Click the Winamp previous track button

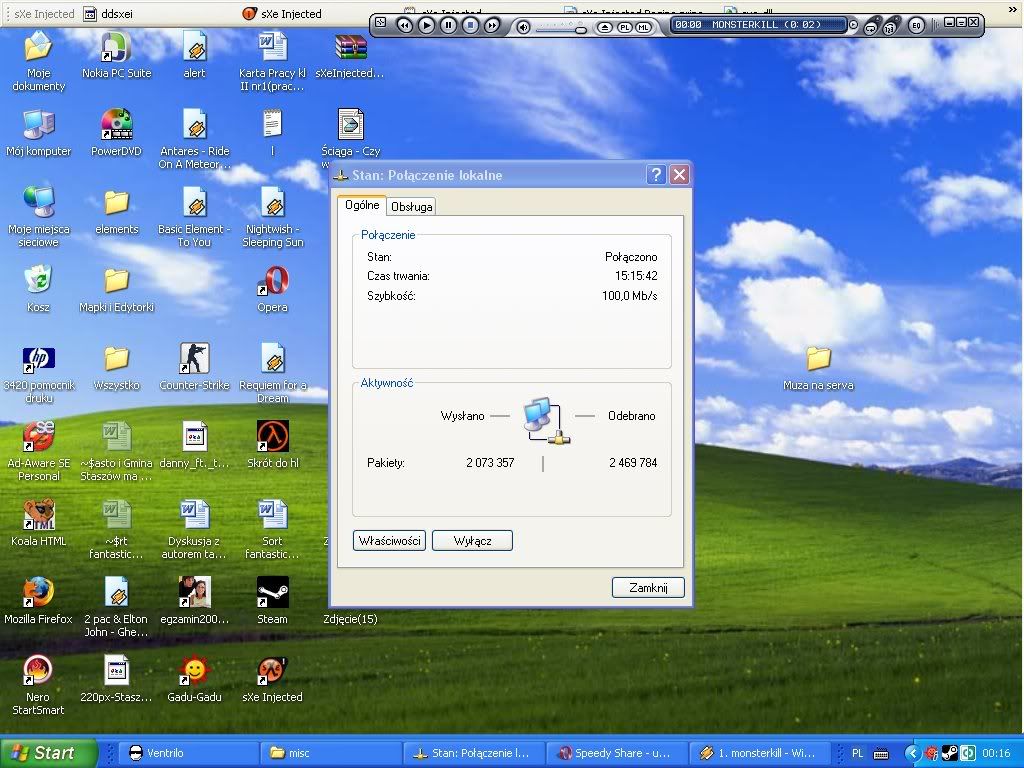pos(405,25)
